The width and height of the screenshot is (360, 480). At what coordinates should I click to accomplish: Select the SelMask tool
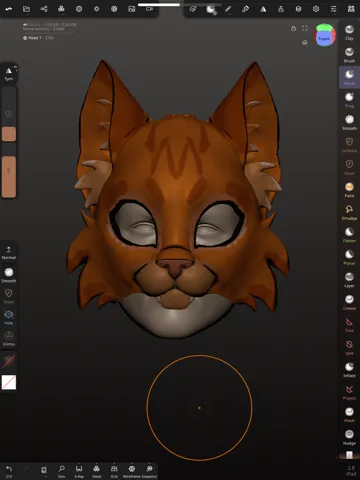pyautogui.click(x=349, y=145)
